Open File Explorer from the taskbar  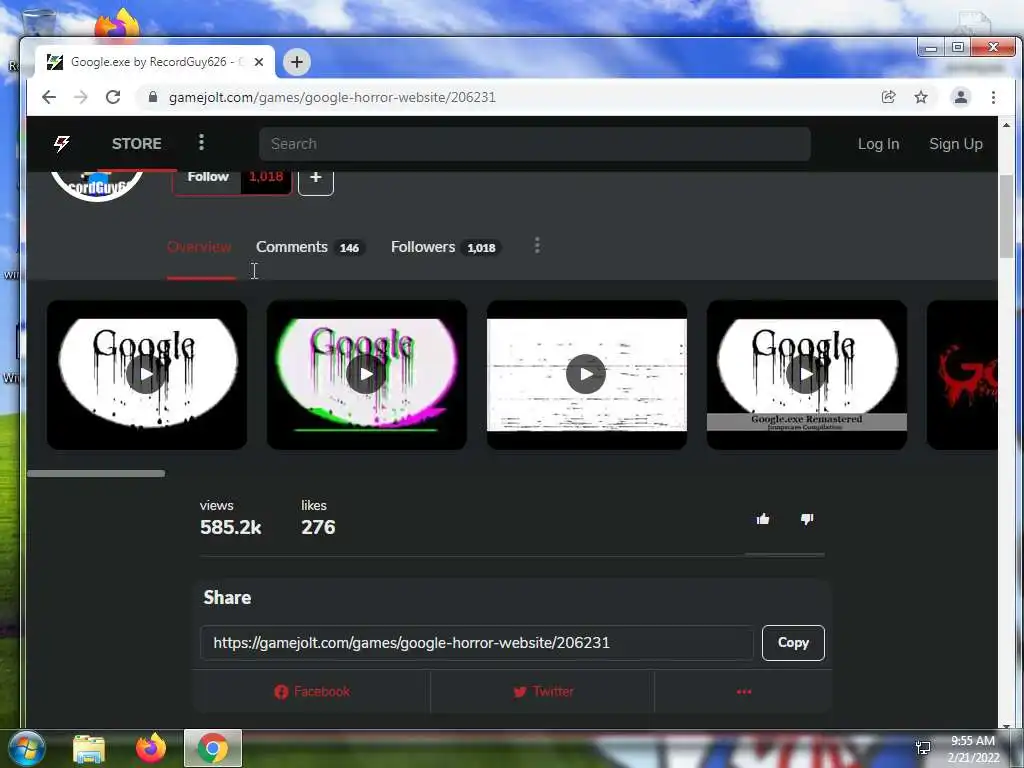(x=89, y=748)
